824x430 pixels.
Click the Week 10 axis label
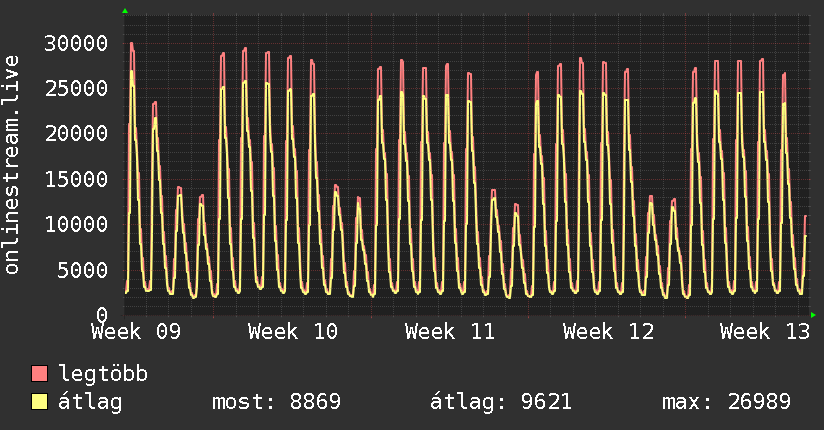(x=293, y=332)
